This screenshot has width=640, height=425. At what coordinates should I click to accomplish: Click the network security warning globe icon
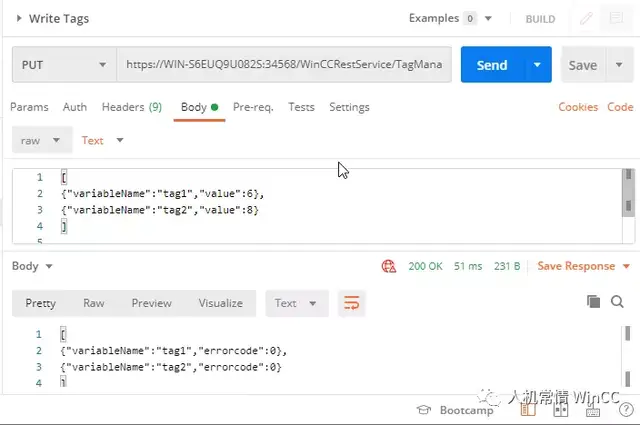pyautogui.click(x=389, y=266)
